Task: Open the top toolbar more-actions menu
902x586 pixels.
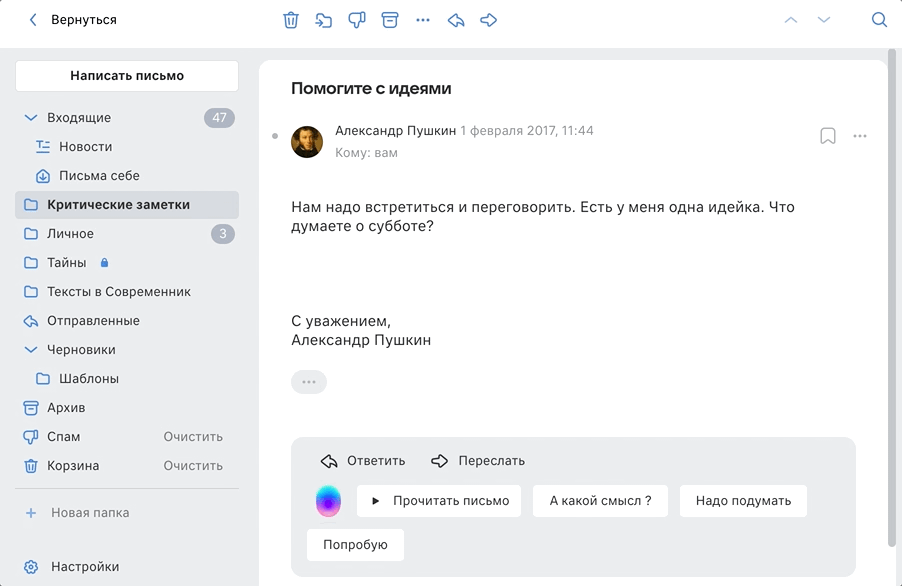Action: click(423, 20)
